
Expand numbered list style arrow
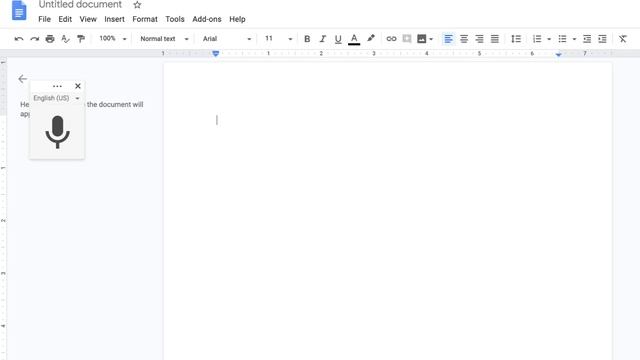(x=549, y=39)
